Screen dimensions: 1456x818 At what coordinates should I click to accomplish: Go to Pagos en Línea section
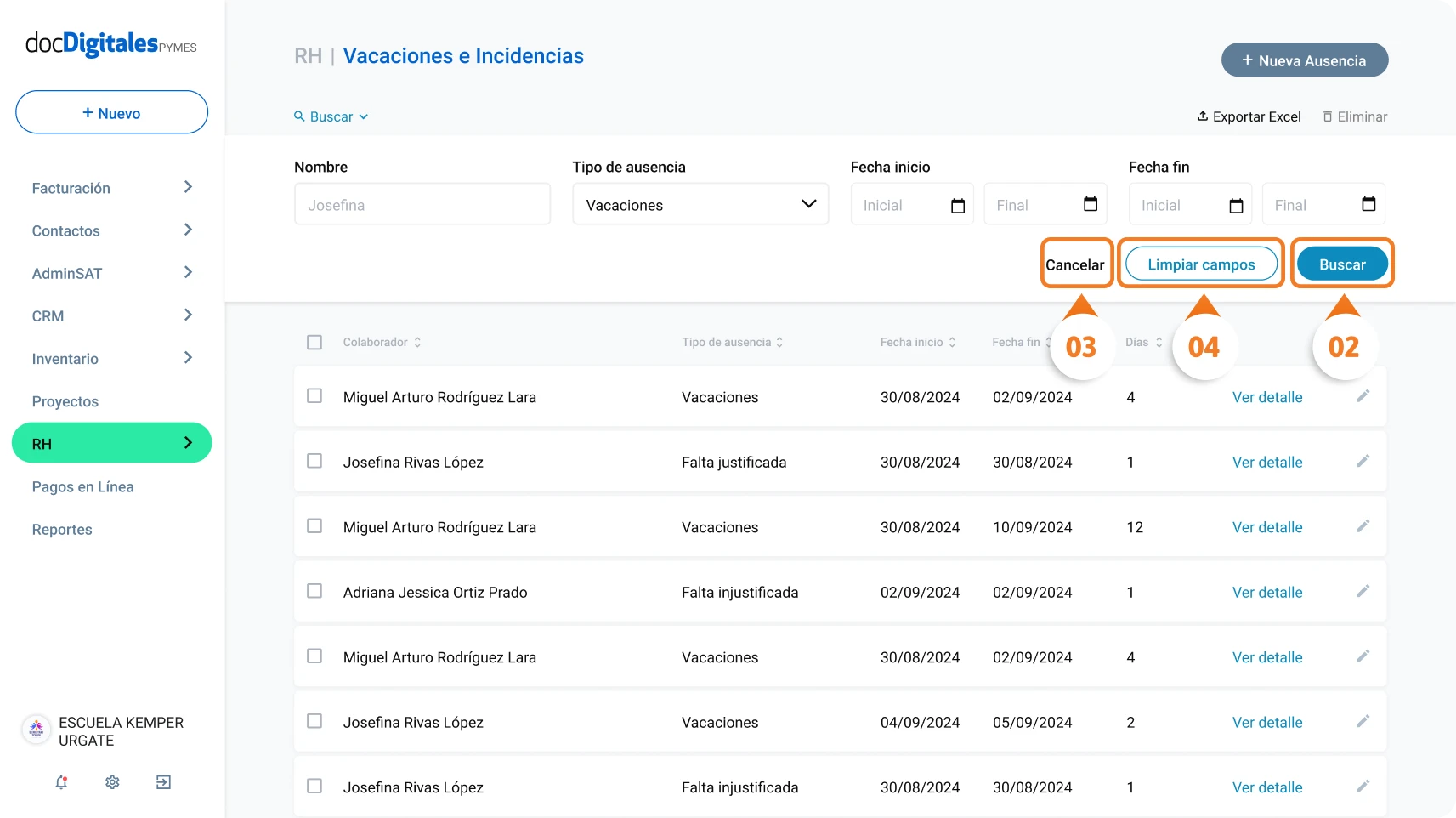click(83, 486)
